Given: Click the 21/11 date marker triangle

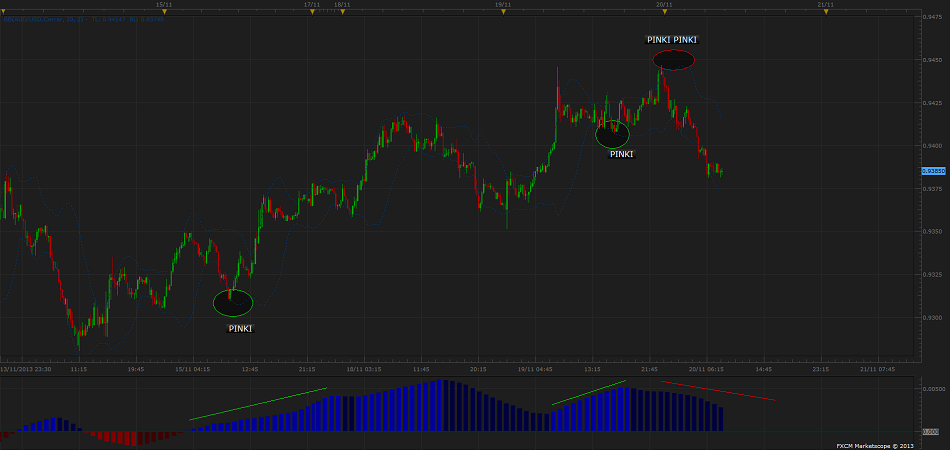Looking at the screenshot, I should [x=825, y=11].
